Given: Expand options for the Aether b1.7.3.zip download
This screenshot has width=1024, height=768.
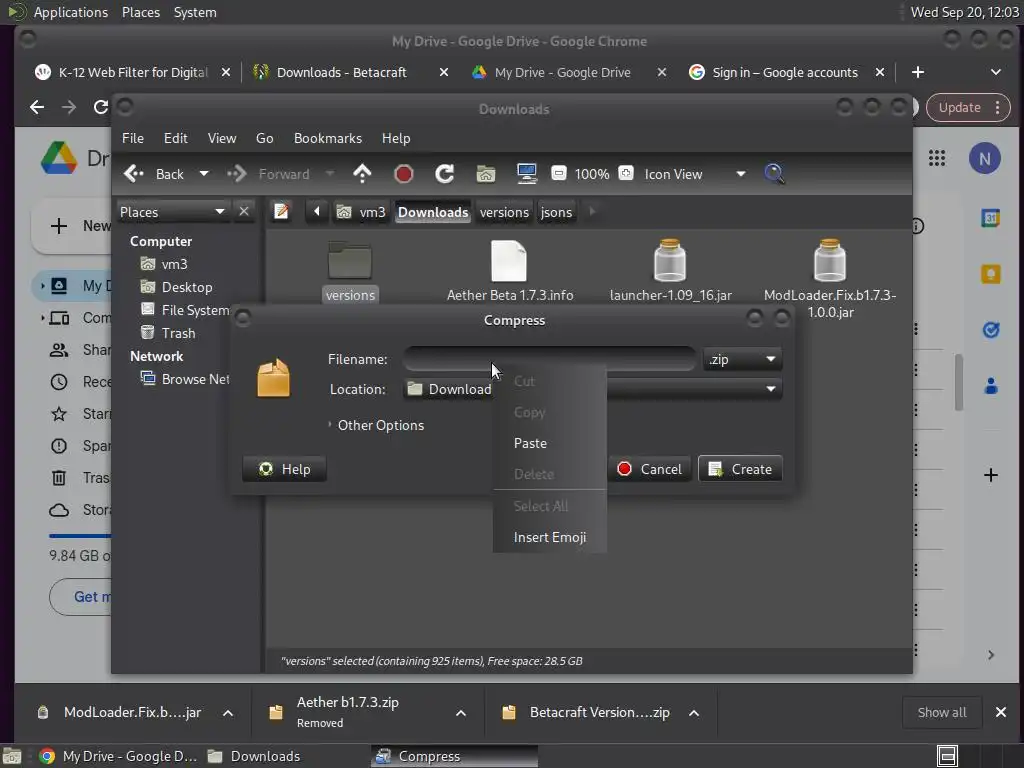Looking at the screenshot, I should [460, 713].
